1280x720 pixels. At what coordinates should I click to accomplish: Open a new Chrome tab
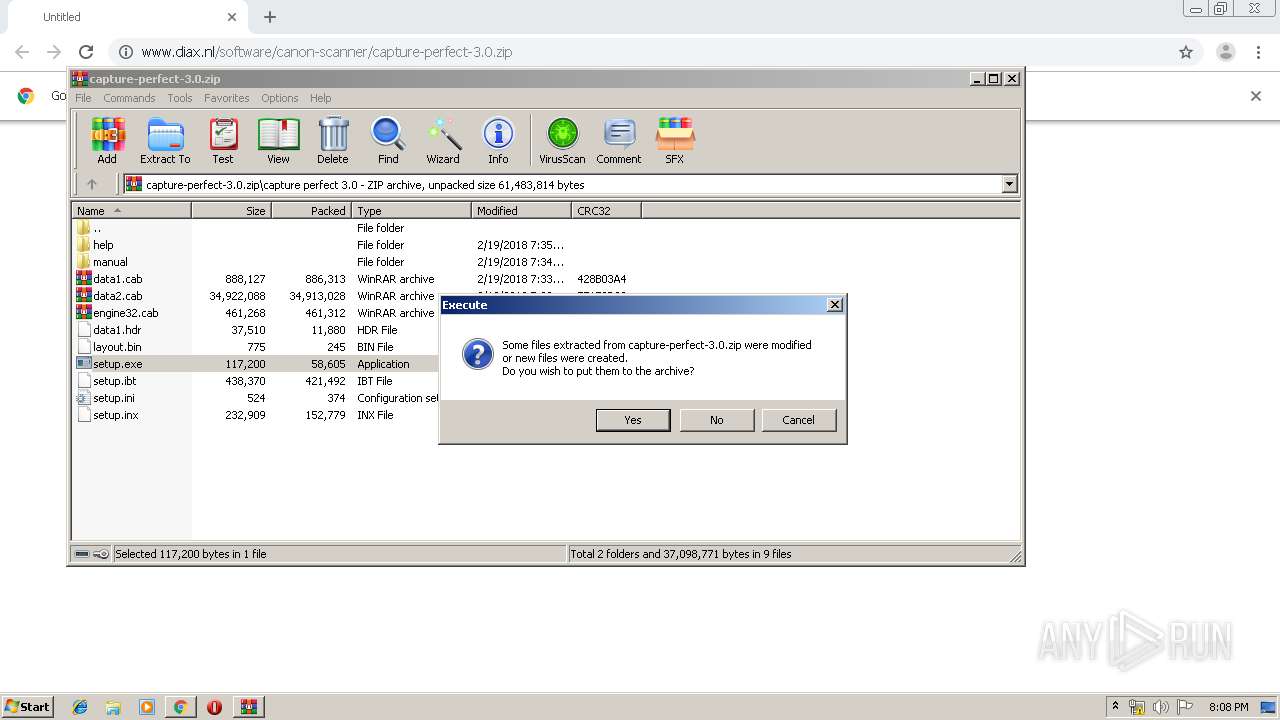(x=270, y=17)
